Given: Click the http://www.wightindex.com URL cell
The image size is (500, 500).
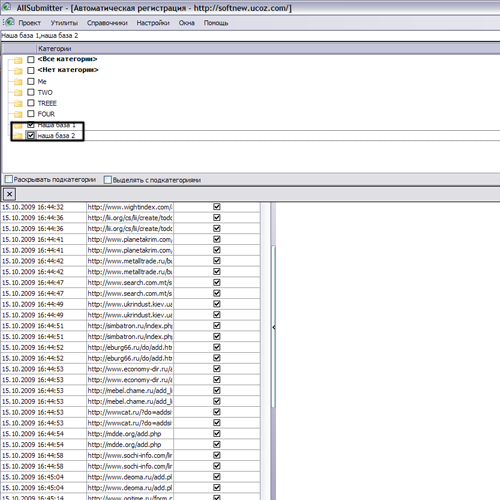Looking at the screenshot, I should coord(130,207).
